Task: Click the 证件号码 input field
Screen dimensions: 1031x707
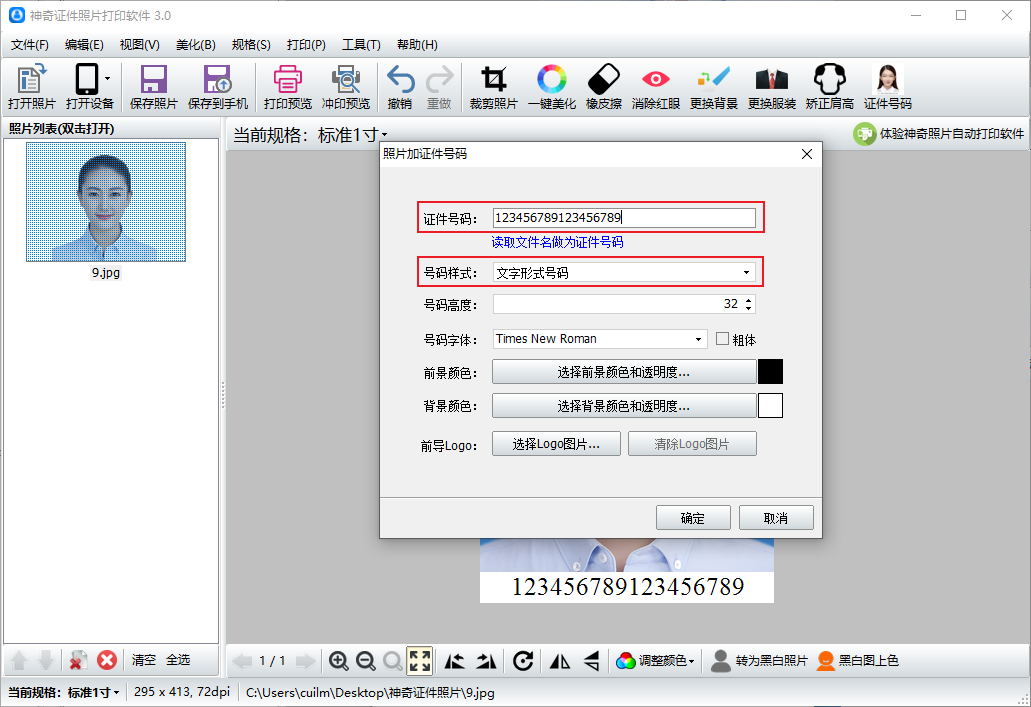Action: coord(624,218)
